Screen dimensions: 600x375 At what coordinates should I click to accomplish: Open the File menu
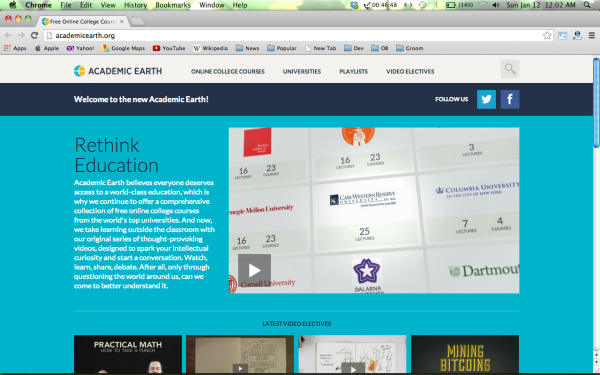[66, 5]
